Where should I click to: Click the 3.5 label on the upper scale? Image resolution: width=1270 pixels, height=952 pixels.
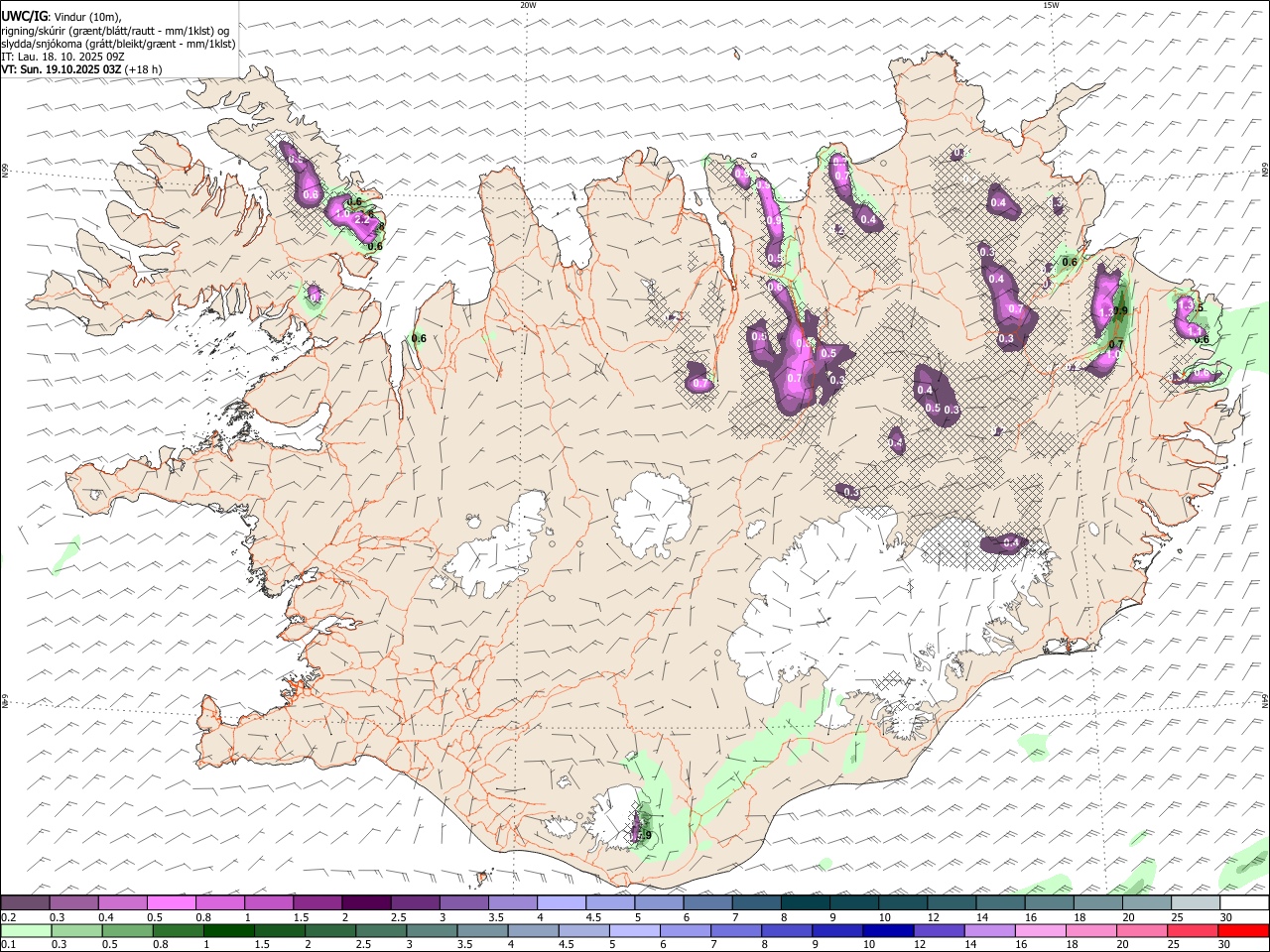pyautogui.click(x=496, y=917)
